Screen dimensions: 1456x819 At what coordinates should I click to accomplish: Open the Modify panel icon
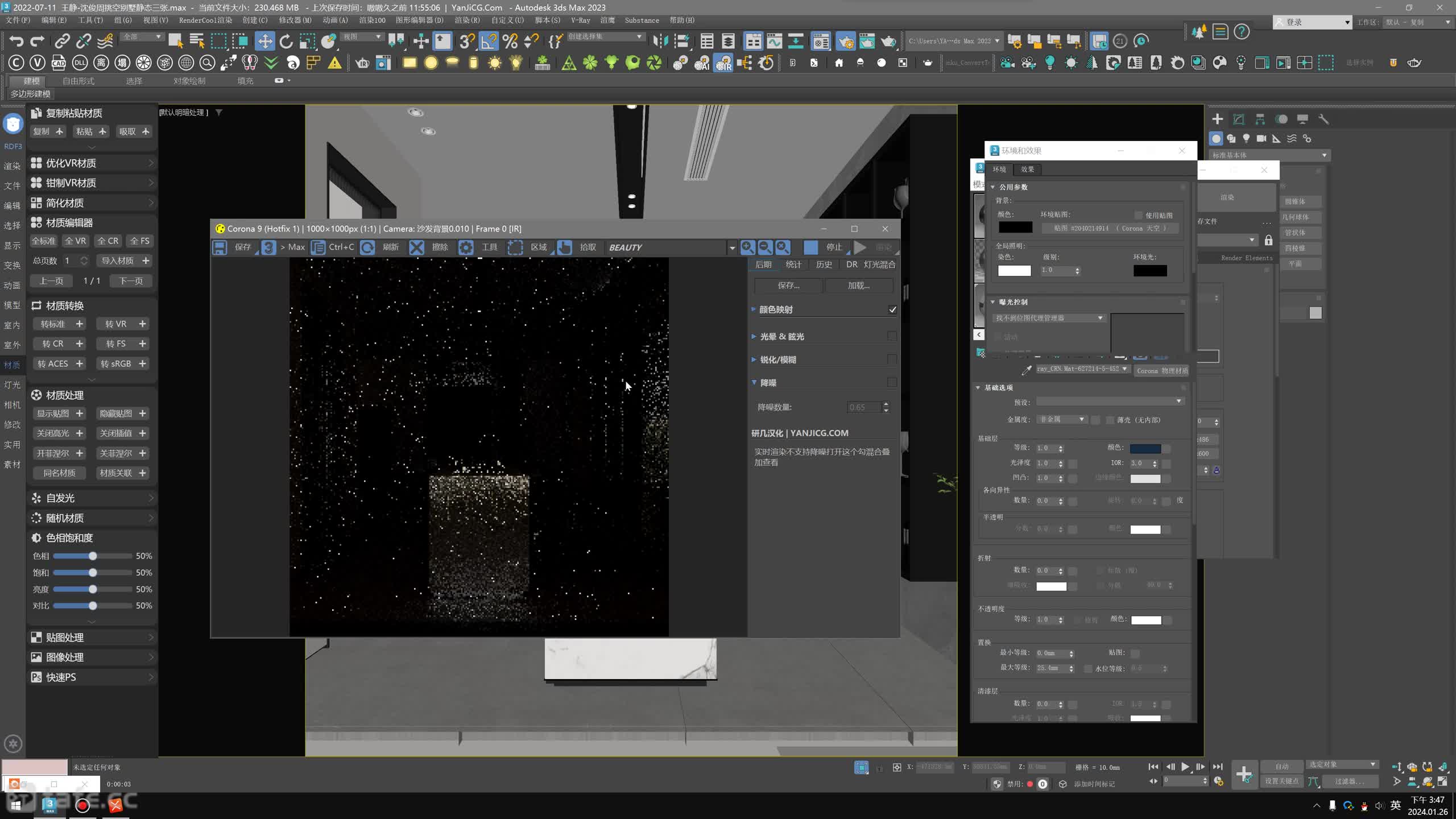click(1238, 119)
